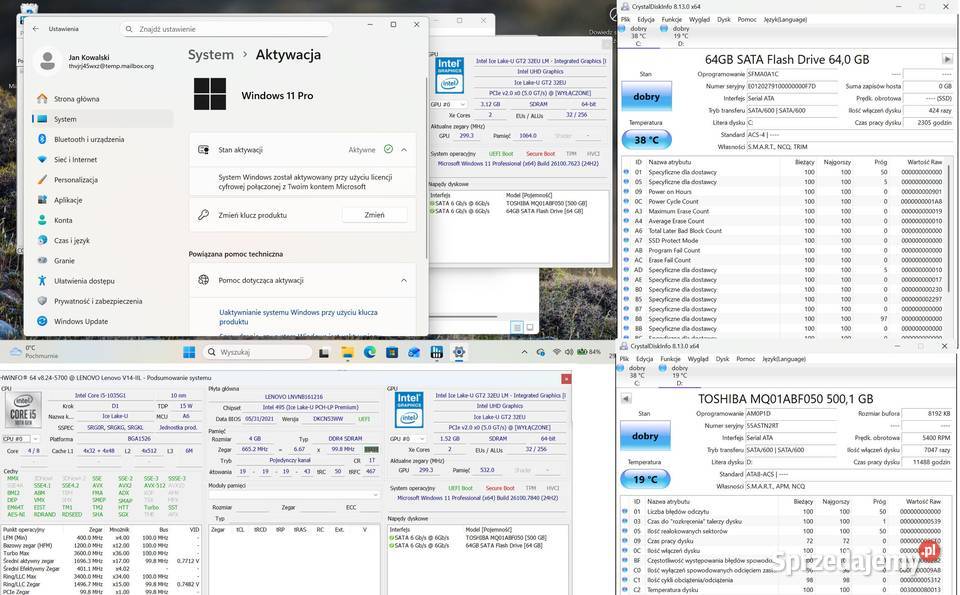This screenshot has width=960, height=595.
Task: Open Wygląd menu in TOSHIBA MQ01ABF050 window
Action: coord(698,359)
